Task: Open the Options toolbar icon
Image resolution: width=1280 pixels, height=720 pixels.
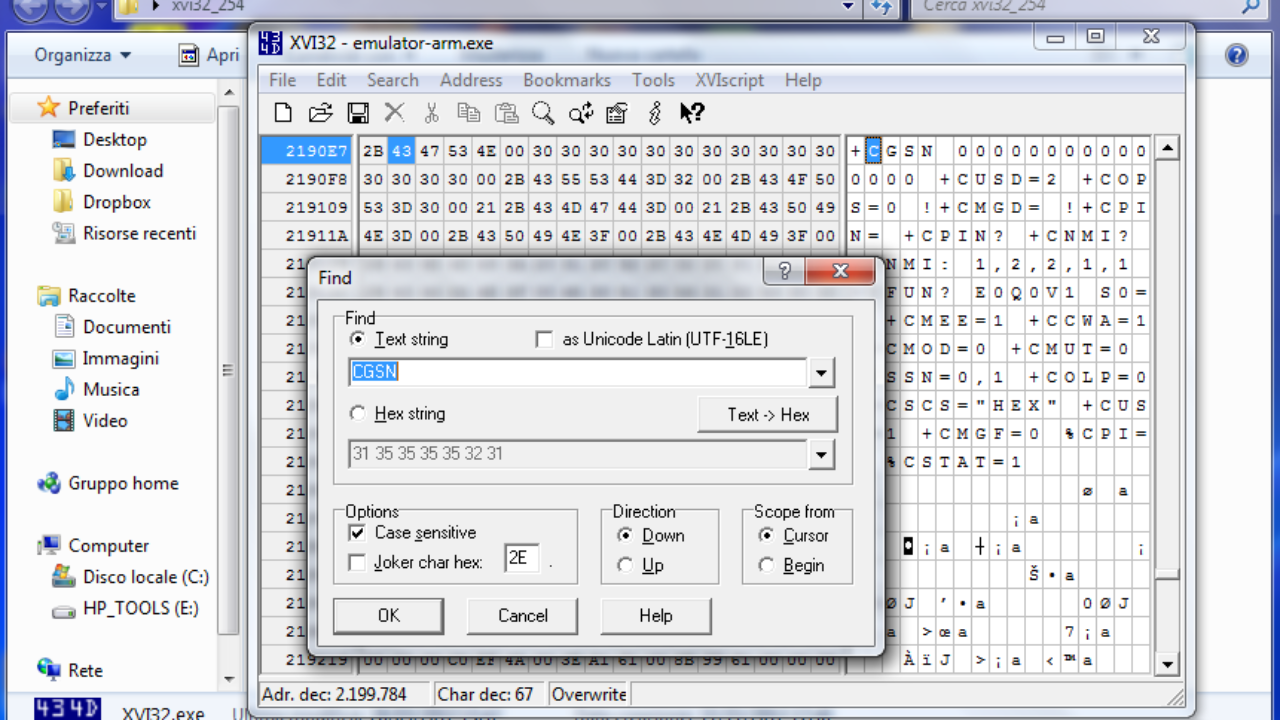Action: (x=617, y=113)
